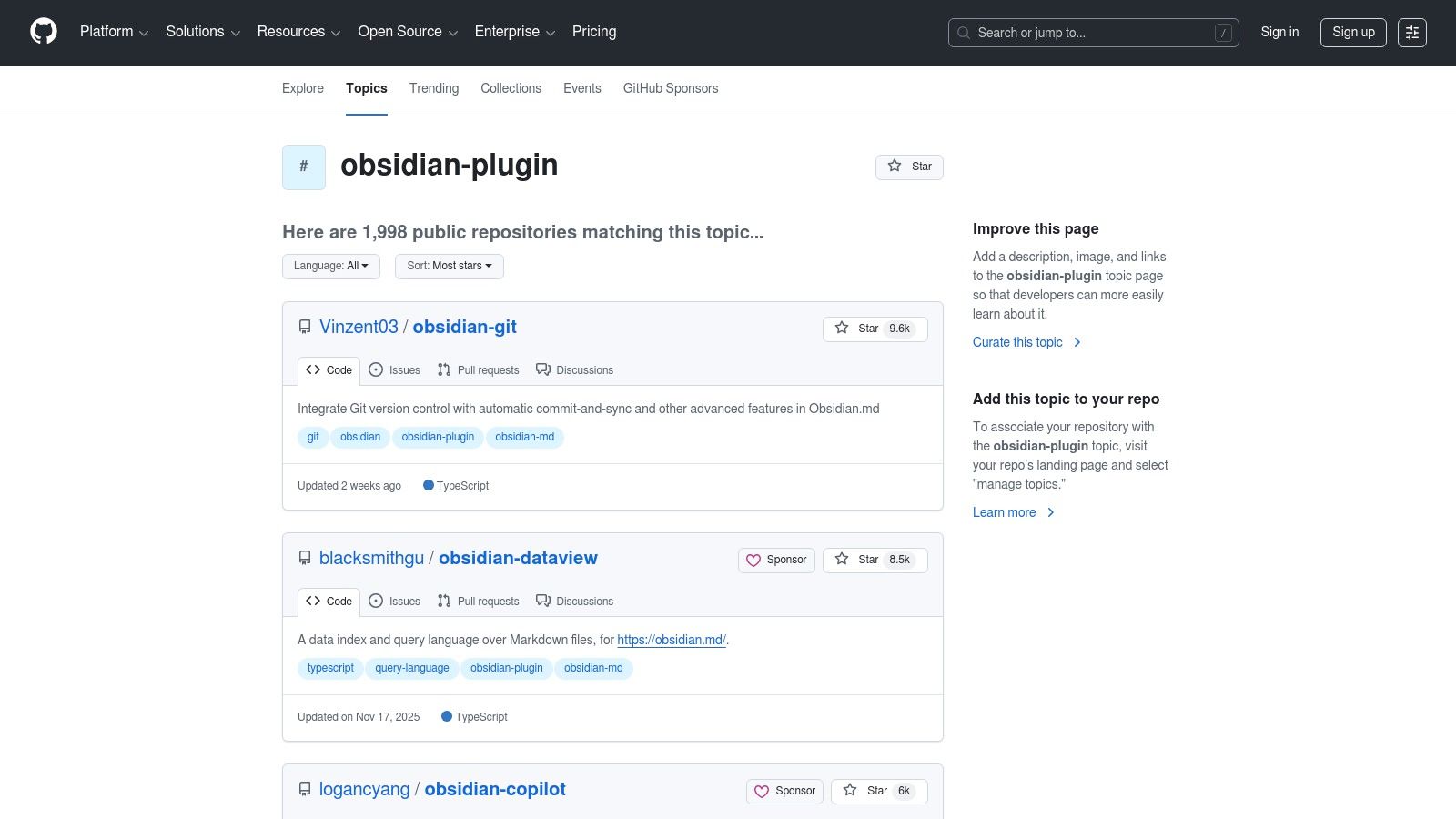Image resolution: width=1456 pixels, height=819 pixels.
Task: Open the appearance settings icon in header
Action: 1411,33
